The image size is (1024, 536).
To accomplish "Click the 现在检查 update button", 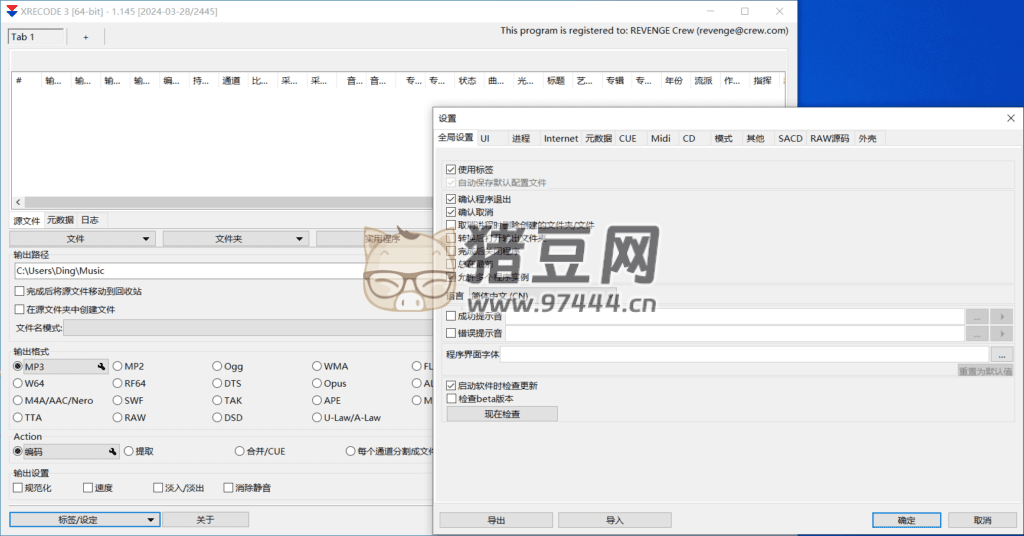I will 502,414.
